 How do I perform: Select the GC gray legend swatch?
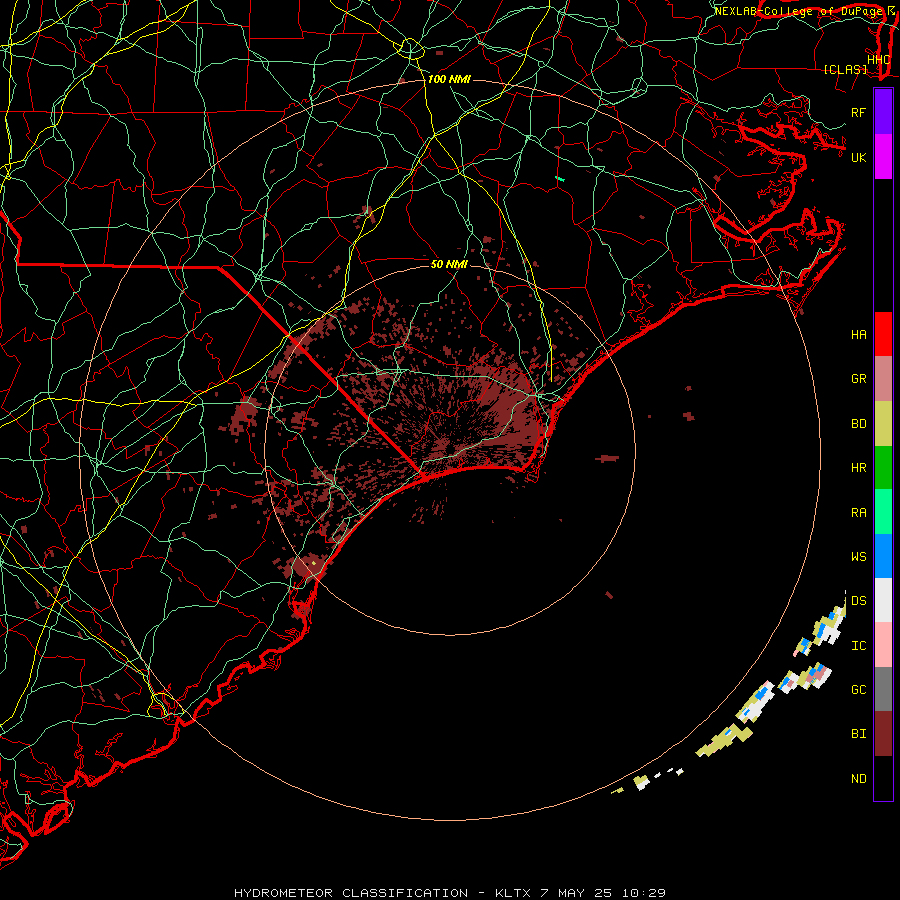[883, 689]
